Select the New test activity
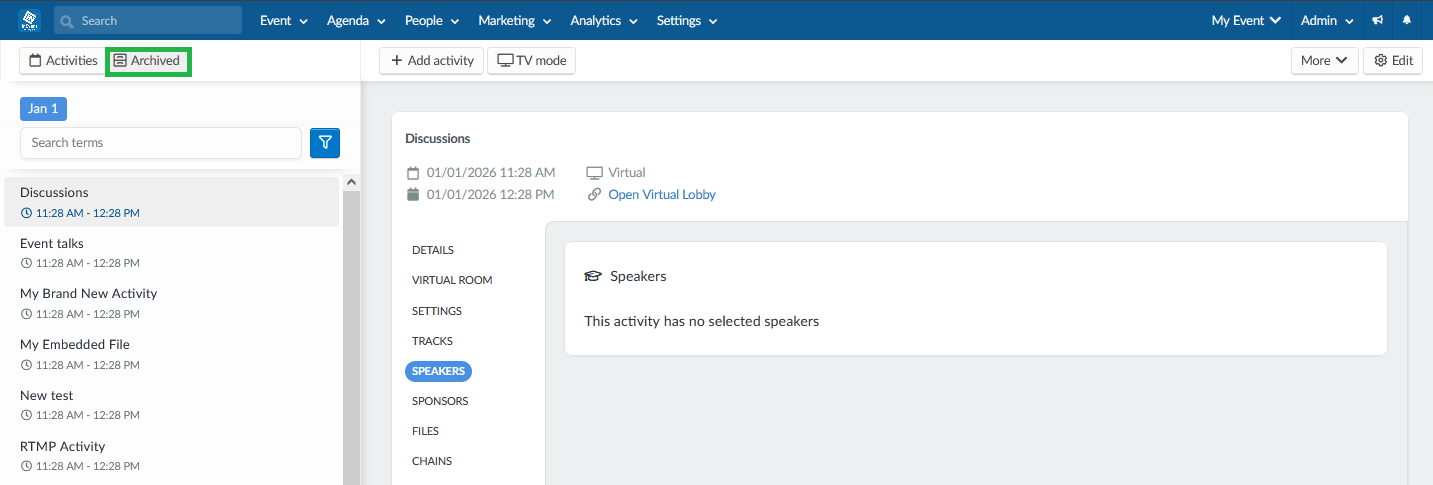This screenshot has height=485, width=1433. pos(172,405)
